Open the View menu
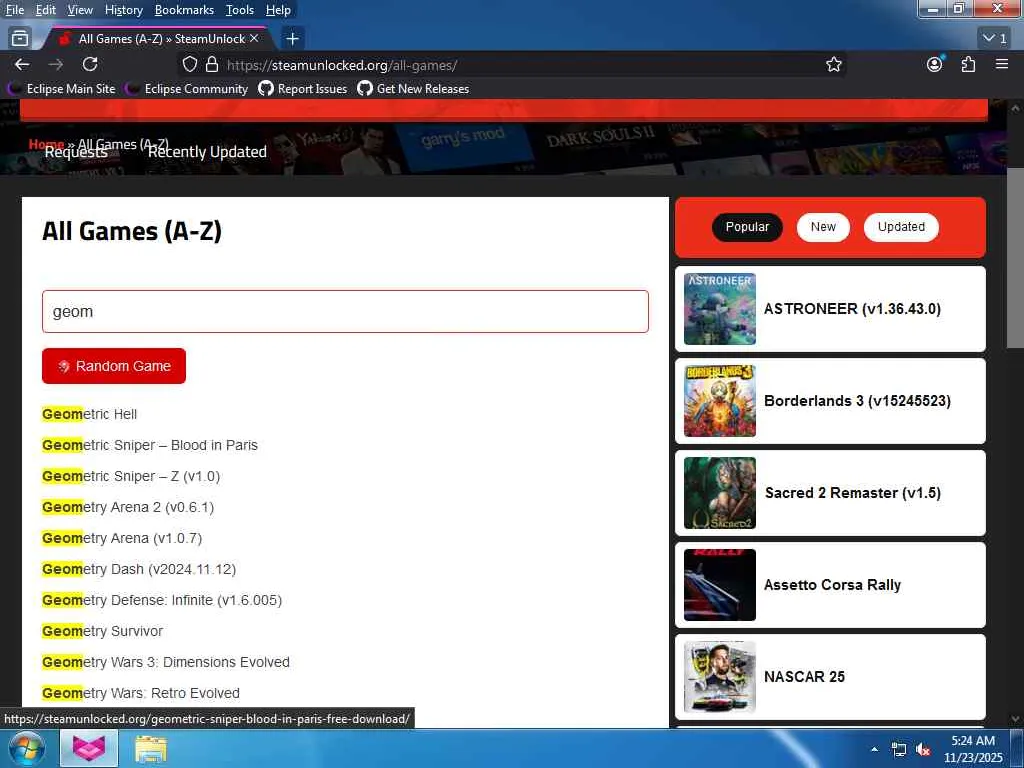This screenshot has width=1024, height=768. [80, 10]
